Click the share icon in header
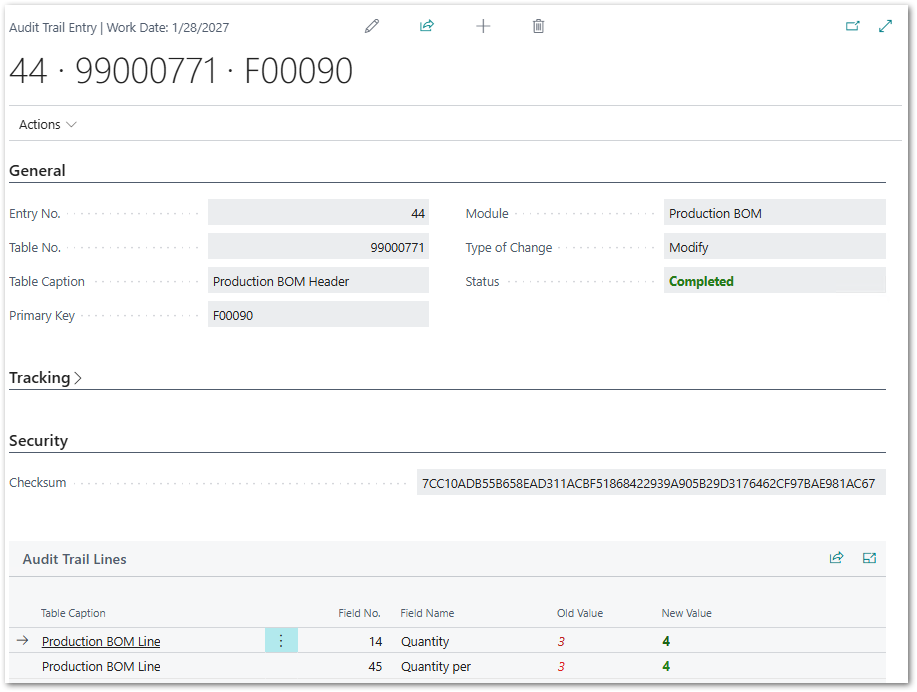 [427, 27]
